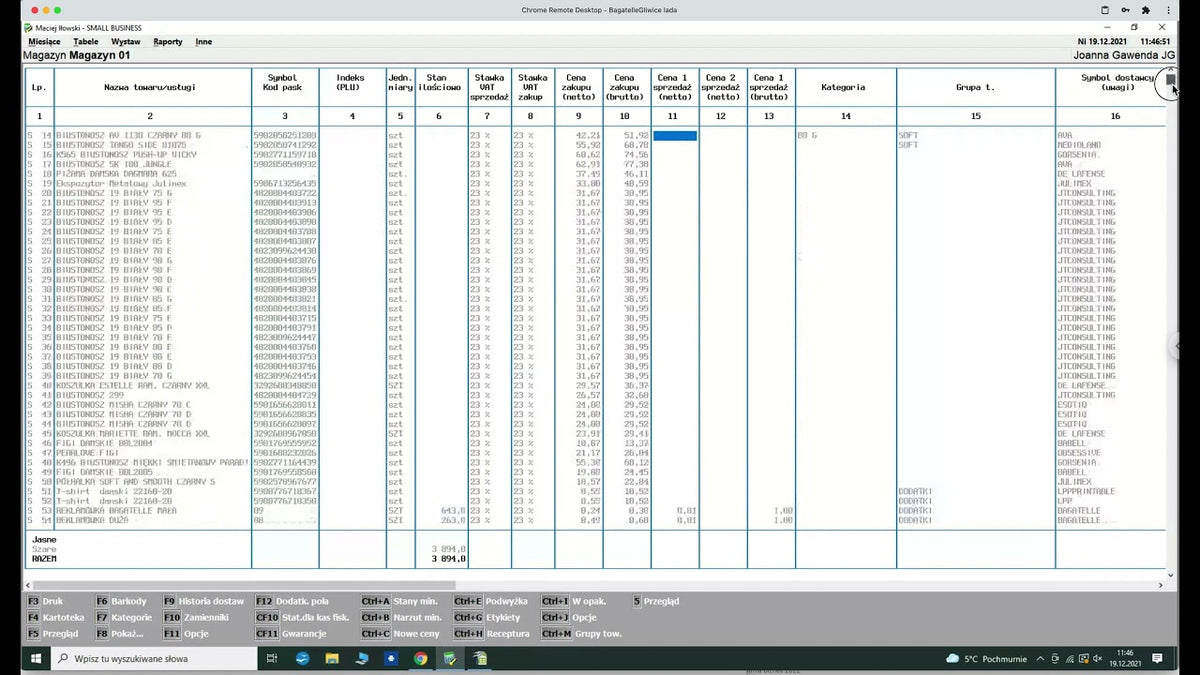Open the Wystaw menu

point(126,42)
